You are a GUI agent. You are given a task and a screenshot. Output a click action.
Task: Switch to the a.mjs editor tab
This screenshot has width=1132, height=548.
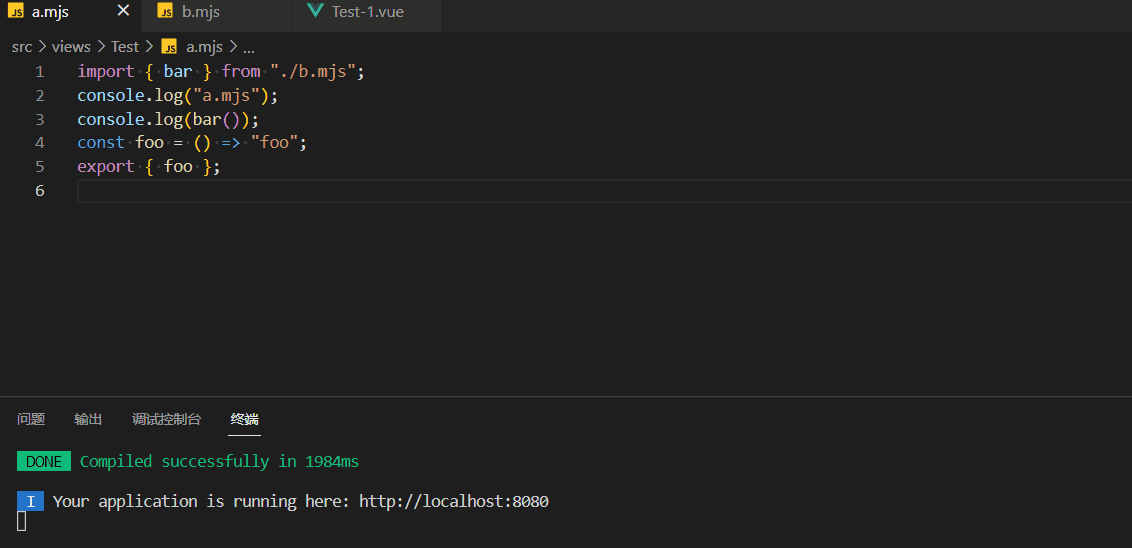(71, 12)
